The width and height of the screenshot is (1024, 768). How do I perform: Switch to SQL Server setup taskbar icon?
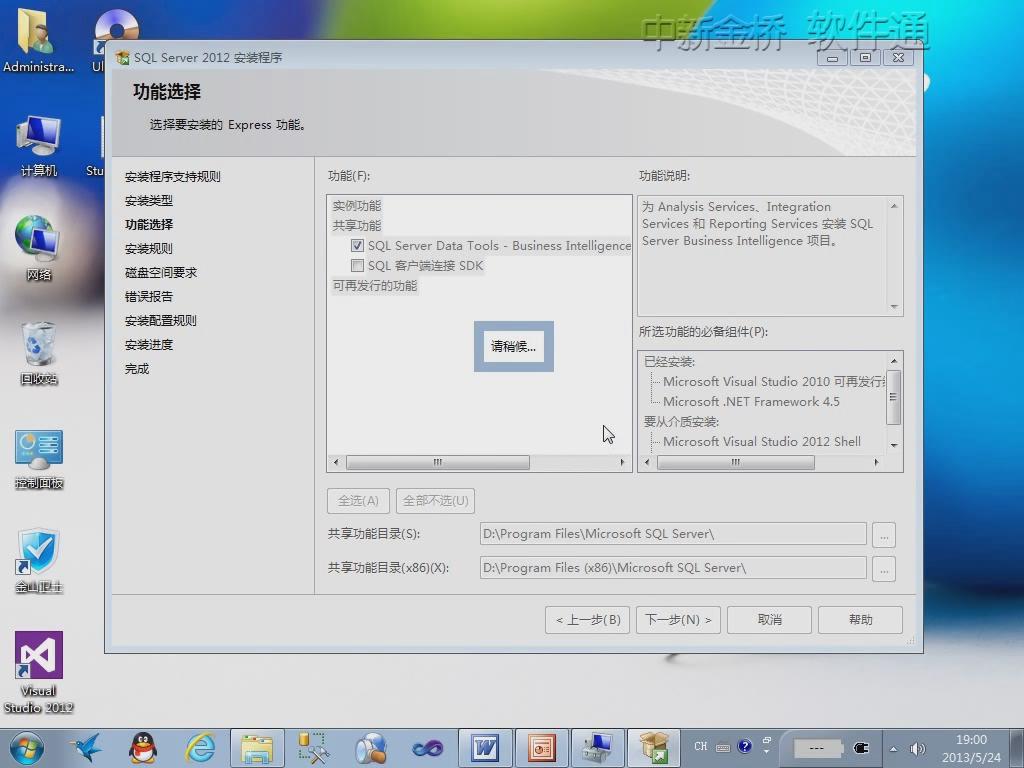click(654, 748)
